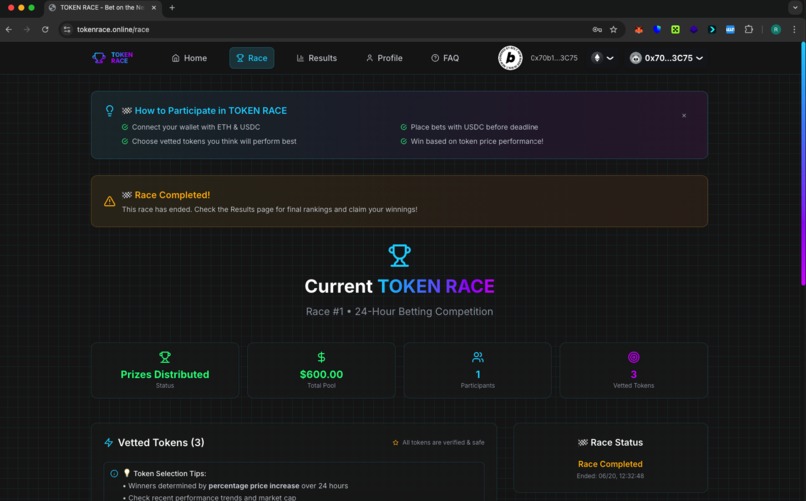Click the lightbulb icon in the participation banner

click(x=109, y=111)
